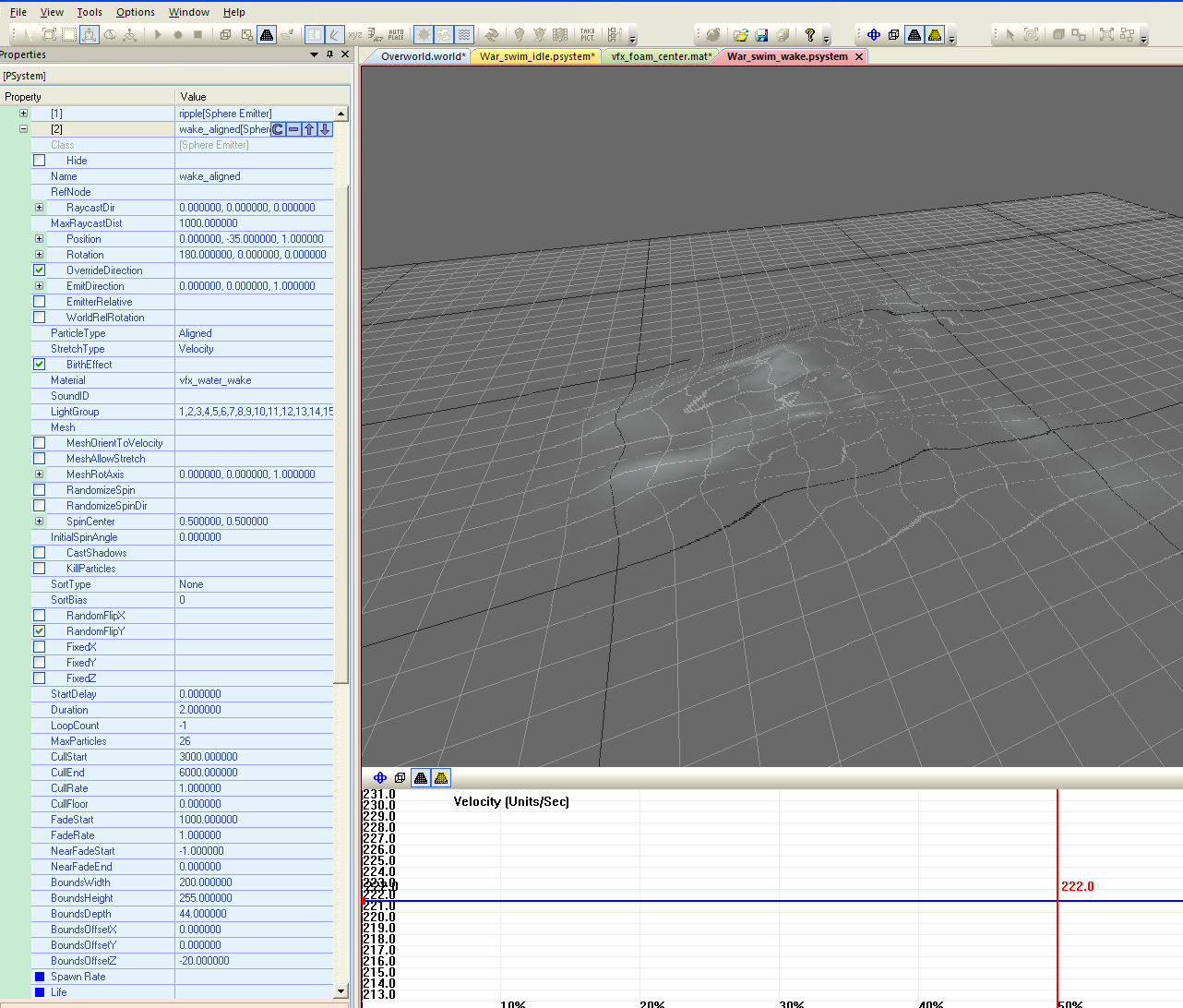This screenshot has width=1183, height=1008.
Task: Close the War_swim_wake.psystem tab
Action: pos(859,56)
